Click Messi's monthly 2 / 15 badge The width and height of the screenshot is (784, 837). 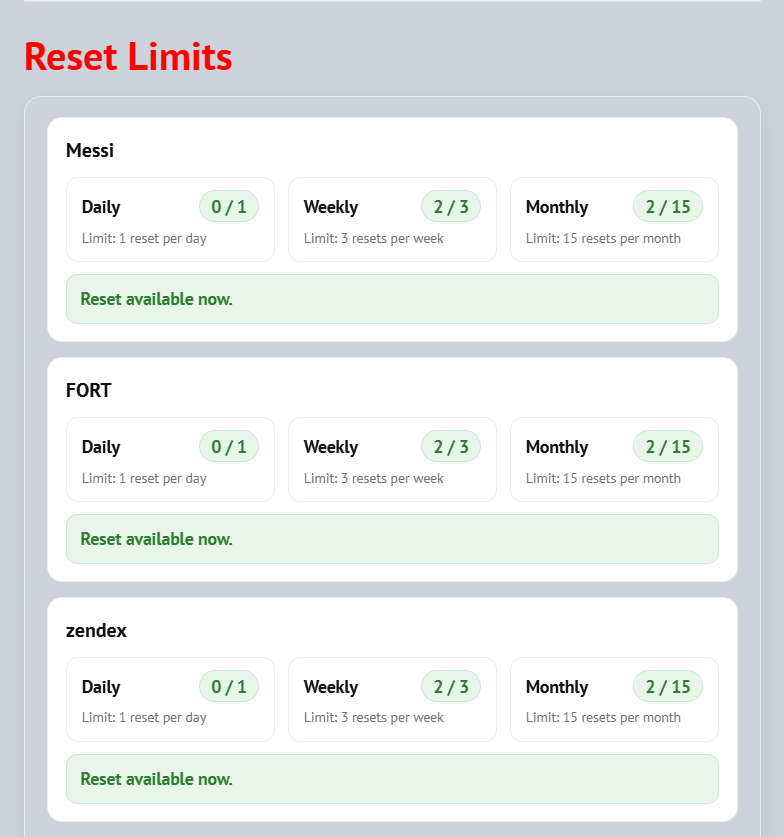click(668, 206)
